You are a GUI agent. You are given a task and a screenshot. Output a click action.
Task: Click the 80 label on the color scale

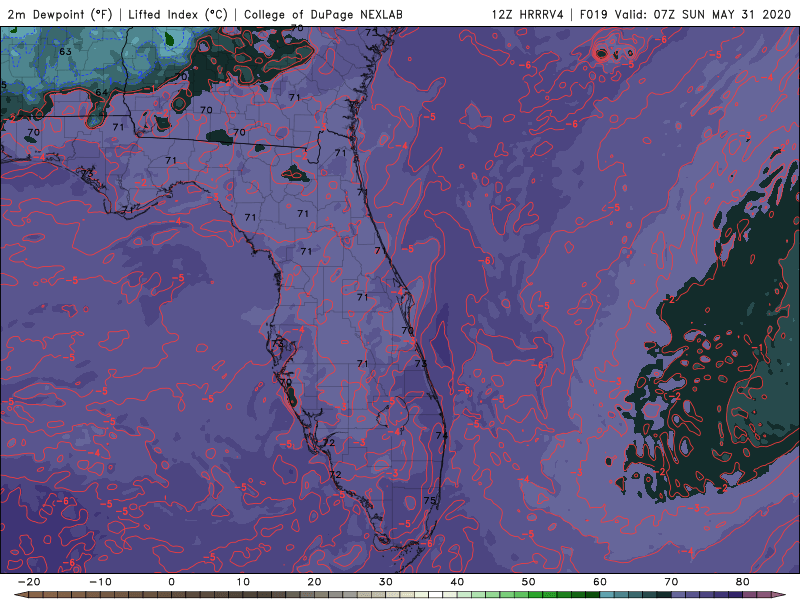tap(743, 582)
